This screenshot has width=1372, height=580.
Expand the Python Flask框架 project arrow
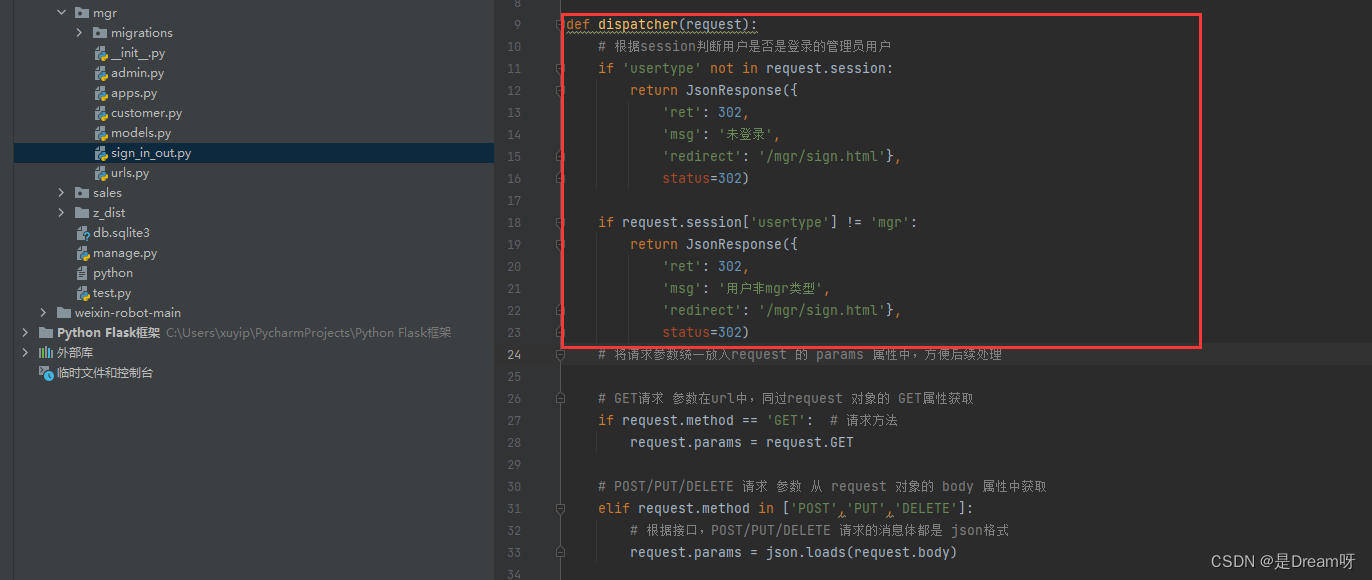[x=26, y=333]
